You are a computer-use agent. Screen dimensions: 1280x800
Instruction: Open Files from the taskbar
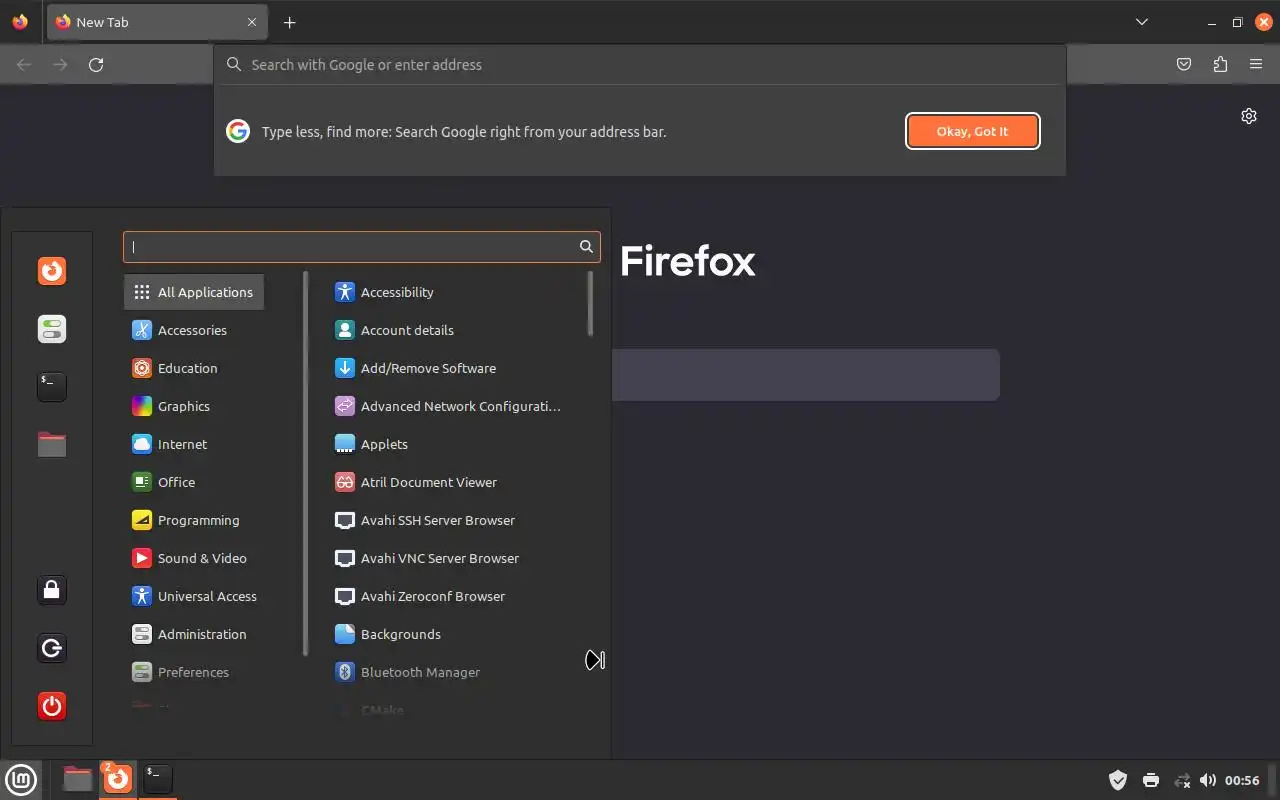[x=77, y=778]
